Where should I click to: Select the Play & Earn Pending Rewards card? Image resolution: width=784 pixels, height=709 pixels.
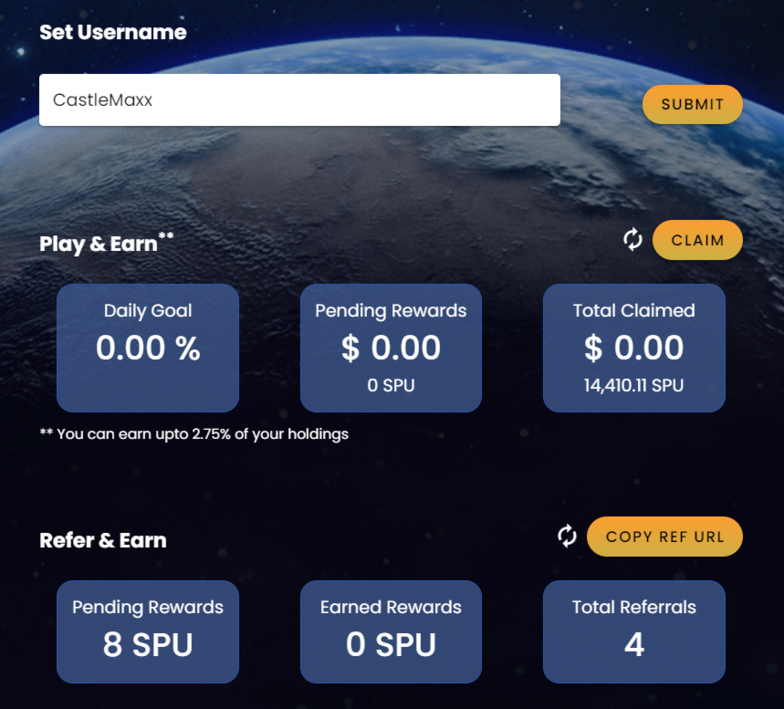[391, 348]
